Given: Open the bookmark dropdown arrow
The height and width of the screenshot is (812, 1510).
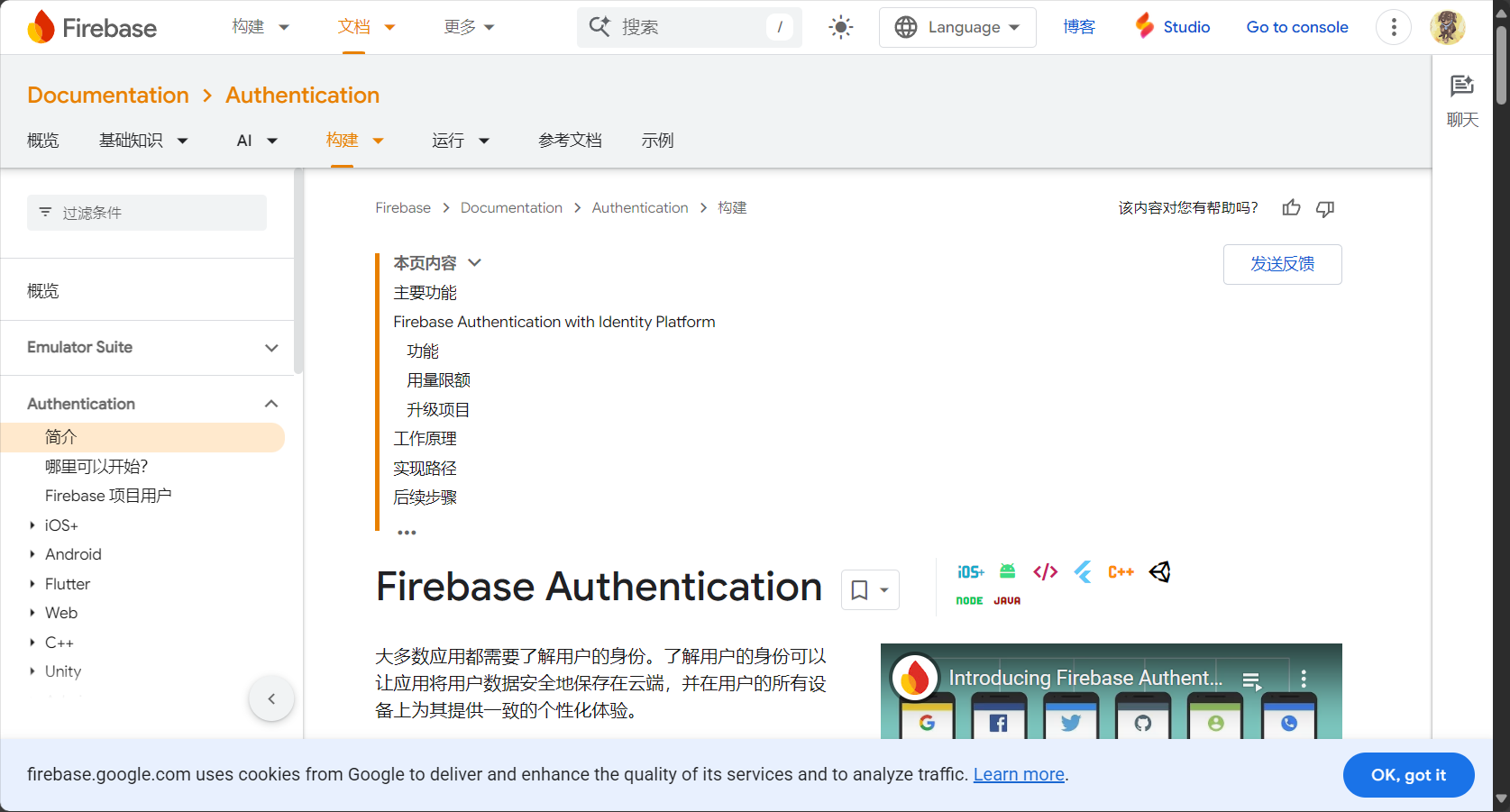Looking at the screenshot, I should point(884,590).
